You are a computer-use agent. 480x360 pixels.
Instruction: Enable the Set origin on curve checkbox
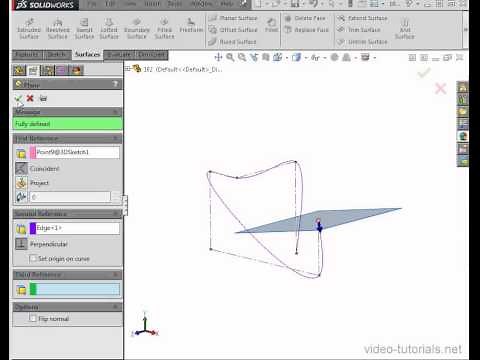tap(33, 258)
